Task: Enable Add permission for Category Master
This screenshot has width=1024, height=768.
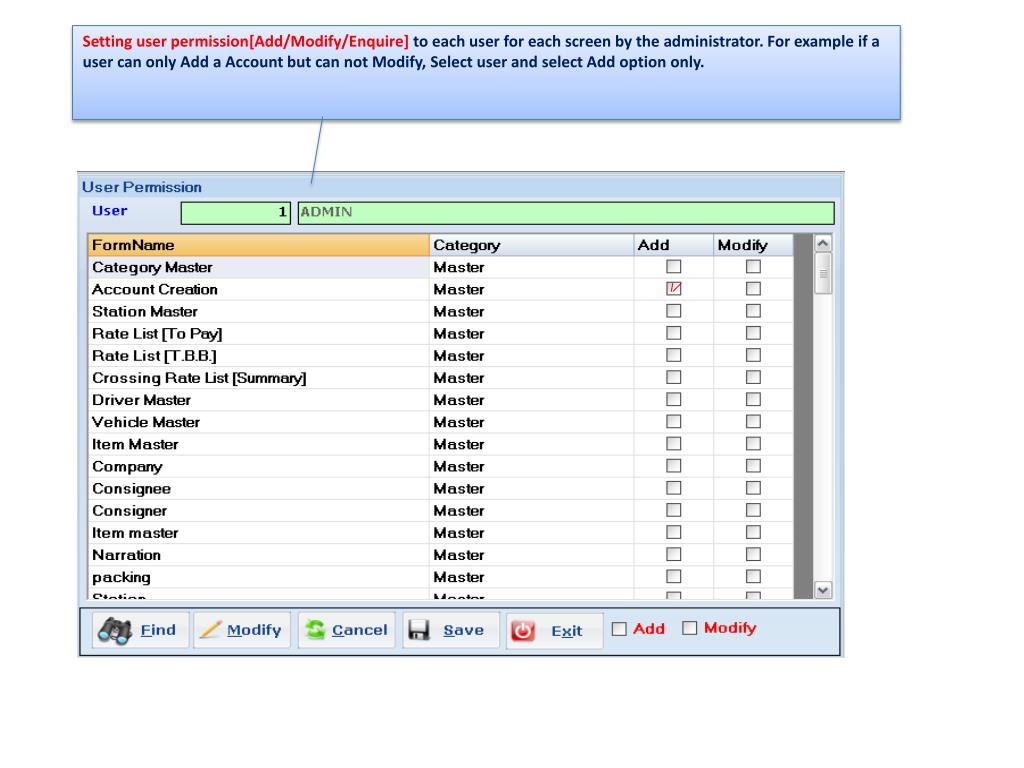Action: point(673,266)
